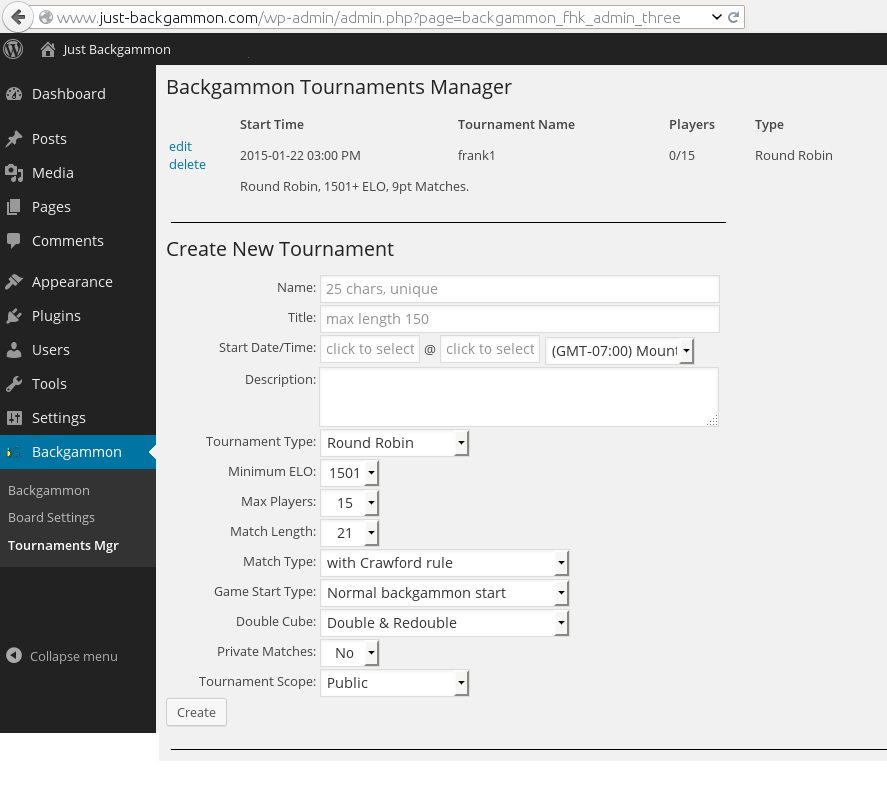The height and width of the screenshot is (807, 887).
Task: Open Appearance menu item
Action: (72, 282)
